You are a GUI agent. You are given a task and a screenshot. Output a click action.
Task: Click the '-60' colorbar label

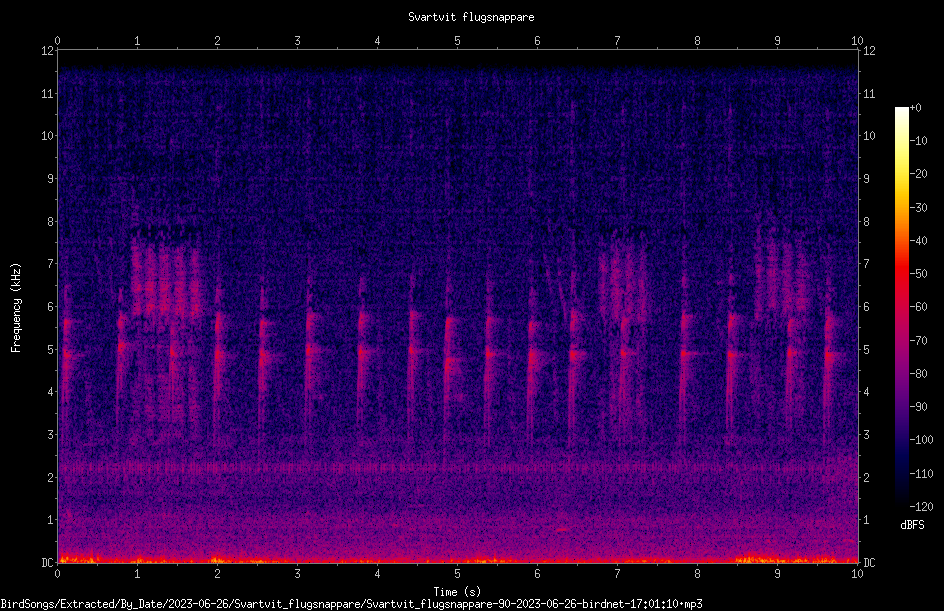(x=918, y=307)
